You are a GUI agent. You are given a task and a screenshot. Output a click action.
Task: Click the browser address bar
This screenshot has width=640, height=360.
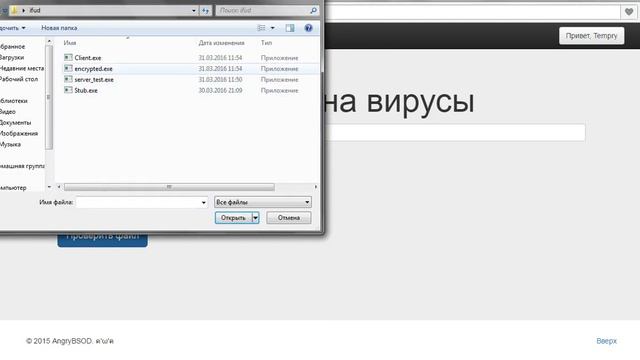472,12
